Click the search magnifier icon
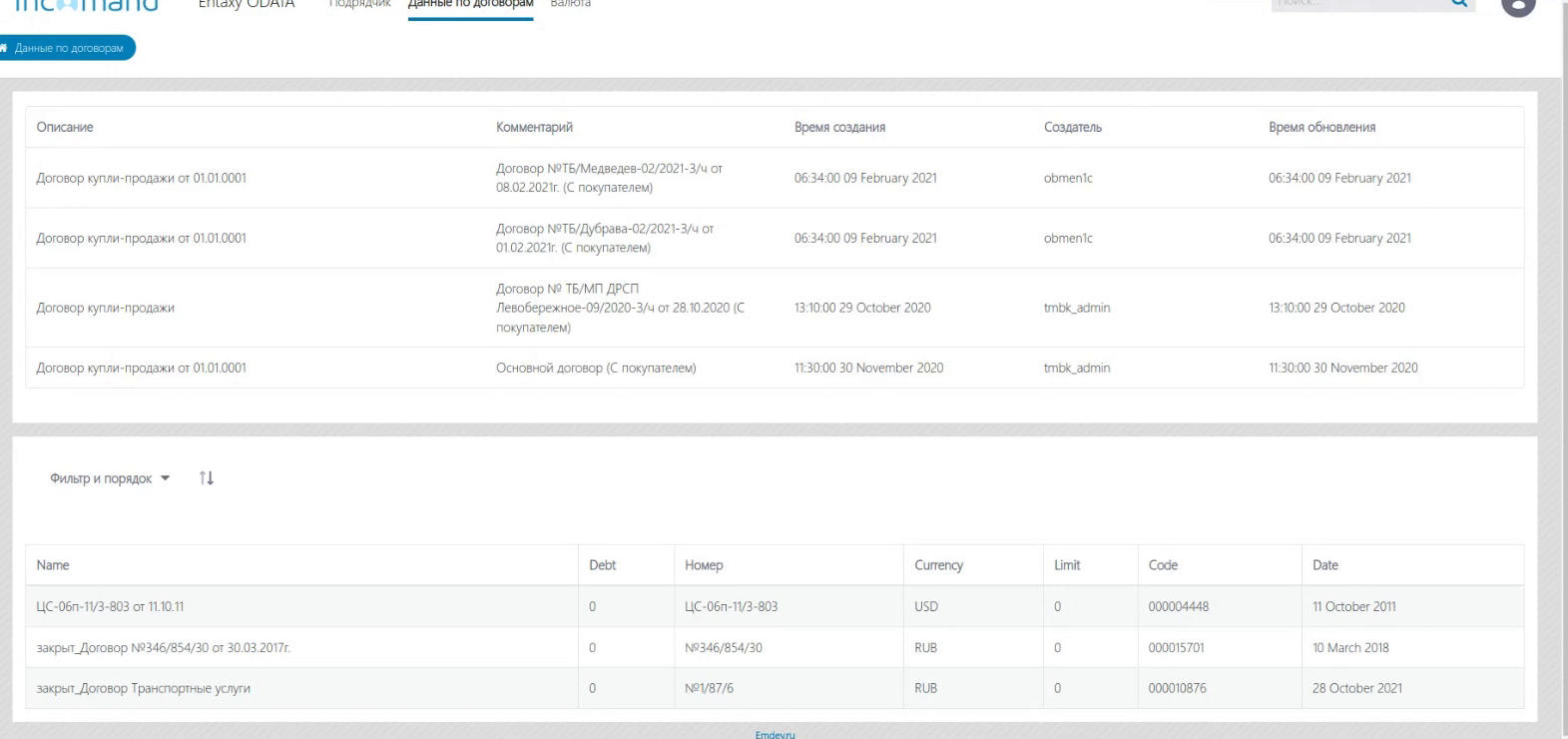This screenshot has height=739, width=1568. click(1458, 4)
